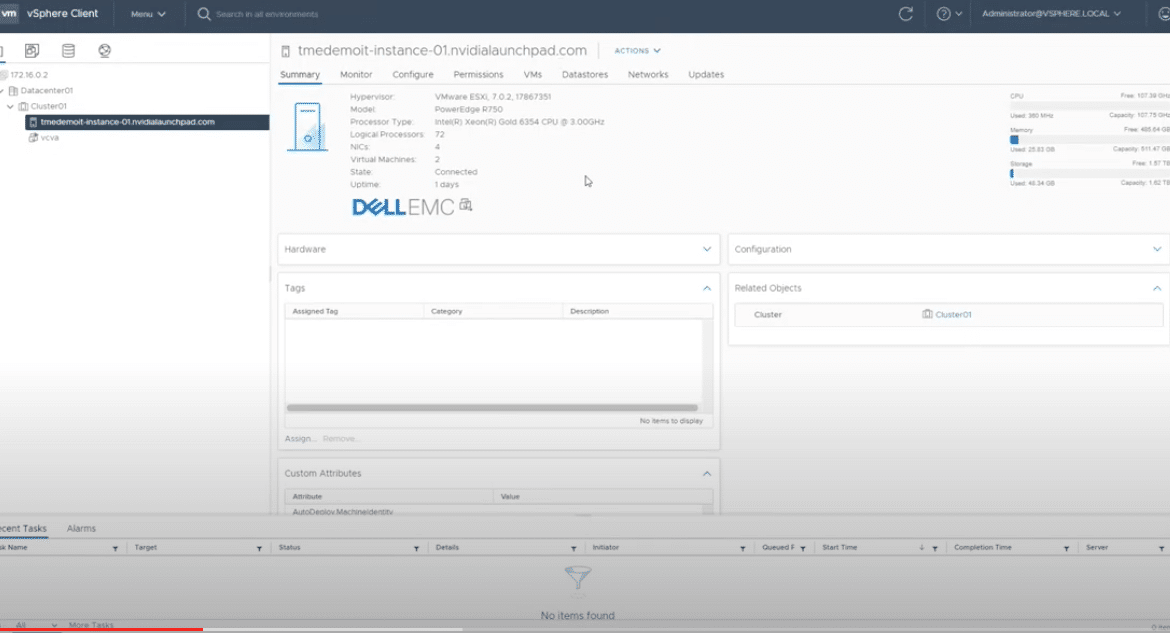Collapse the Cluster01 tree node
The height and width of the screenshot is (633, 1170).
(10, 106)
